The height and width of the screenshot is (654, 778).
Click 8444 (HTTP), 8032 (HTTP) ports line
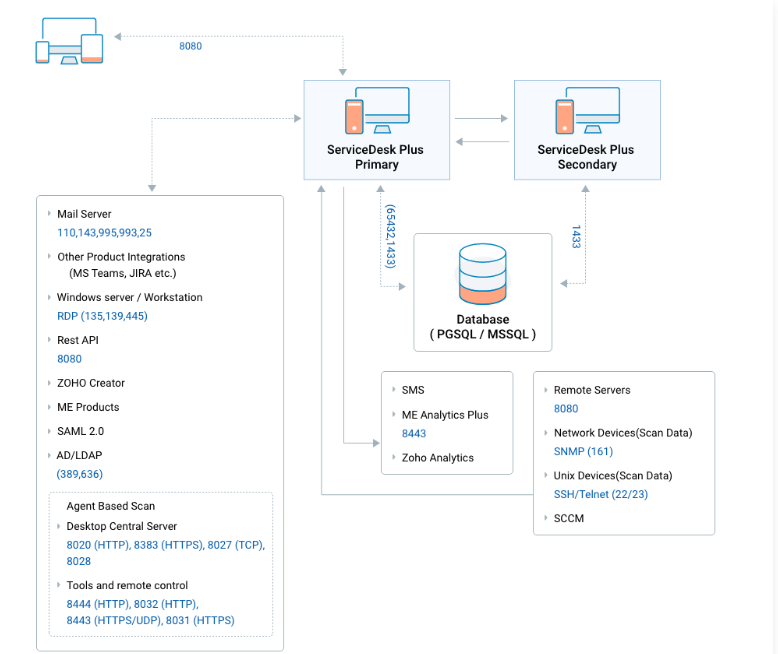(132, 604)
